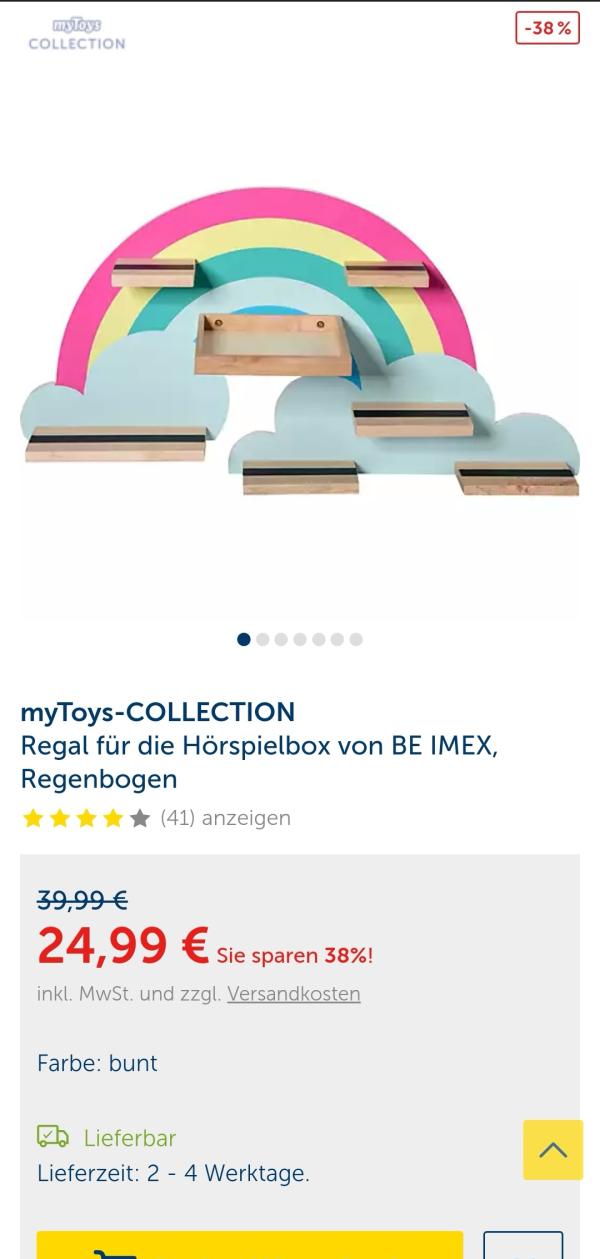Click the grey fifth rating star
This screenshot has height=1259, width=600.
click(x=140, y=819)
